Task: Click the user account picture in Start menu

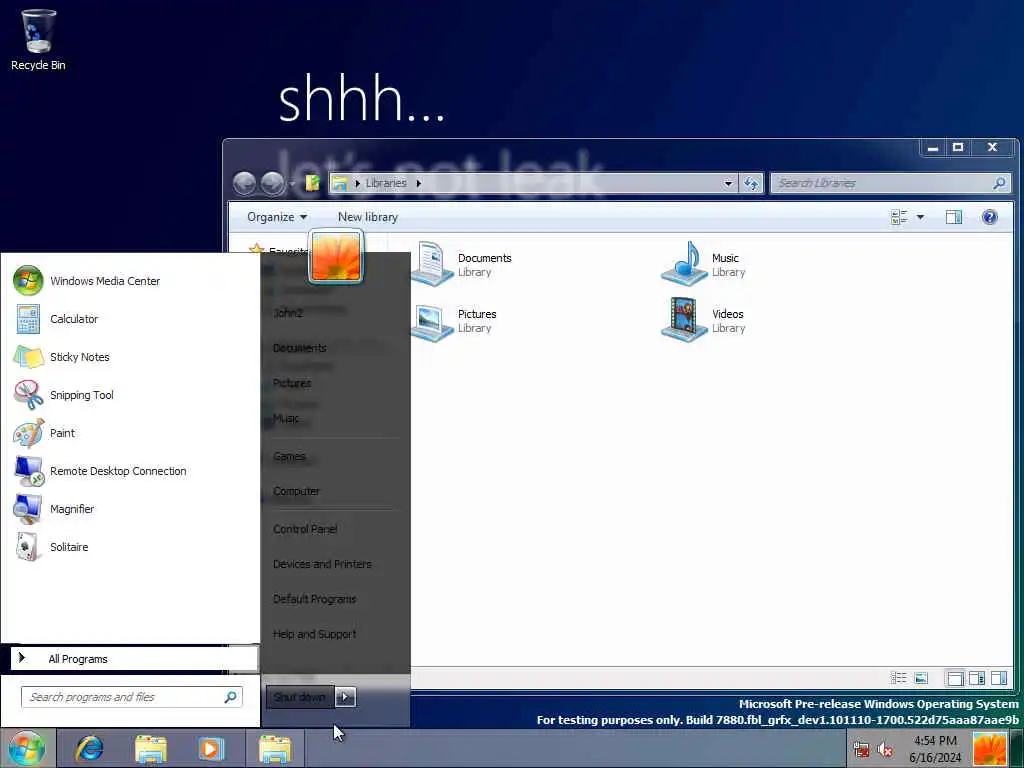Action: coord(336,257)
